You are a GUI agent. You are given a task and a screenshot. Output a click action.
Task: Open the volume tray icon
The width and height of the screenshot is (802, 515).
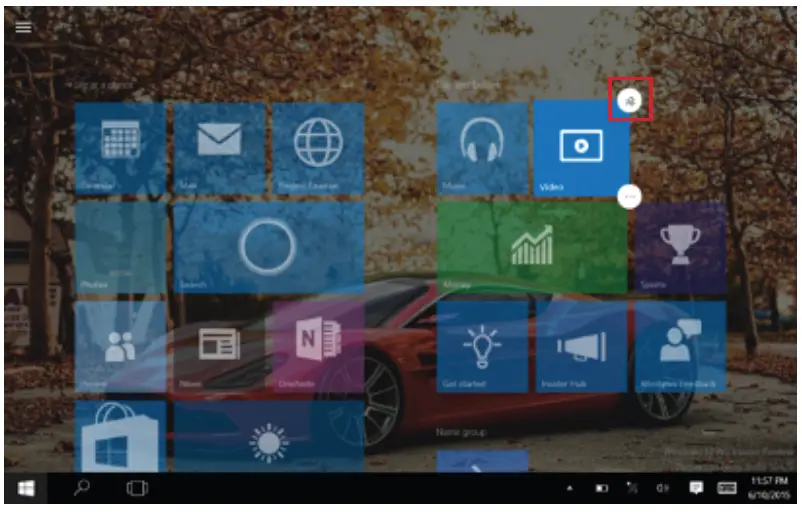(662, 488)
